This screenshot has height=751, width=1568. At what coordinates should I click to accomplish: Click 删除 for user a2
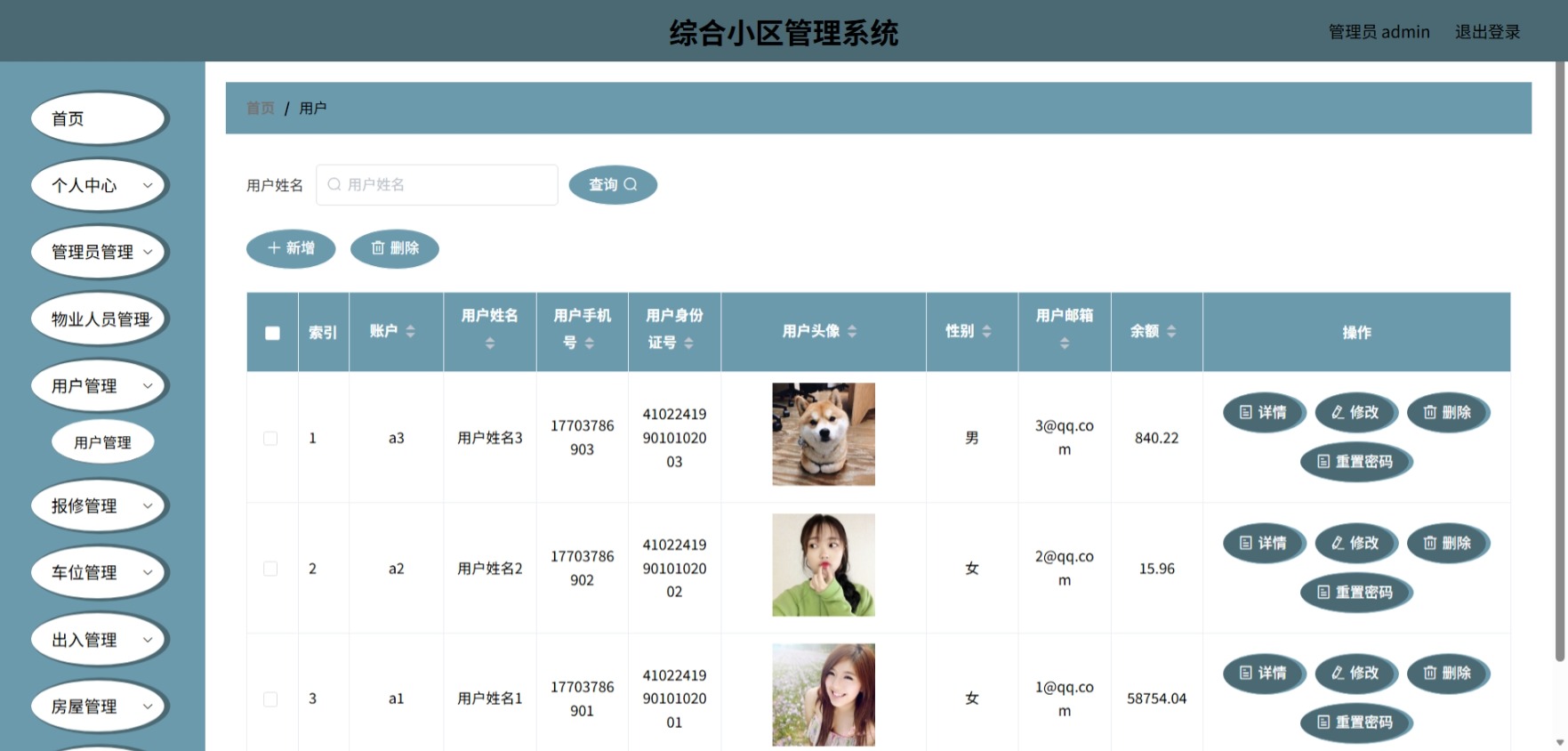pos(1448,543)
